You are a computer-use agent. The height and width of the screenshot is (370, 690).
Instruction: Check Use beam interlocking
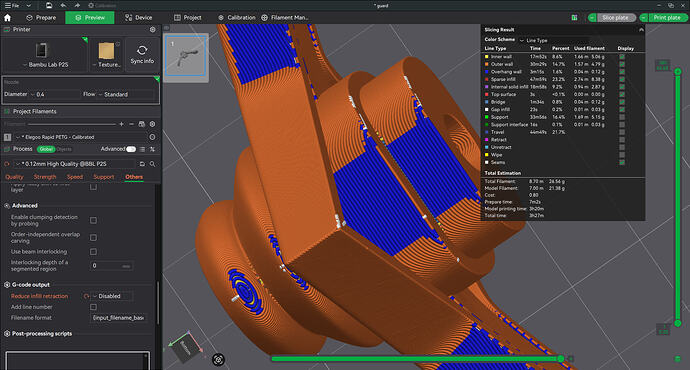(93, 252)
